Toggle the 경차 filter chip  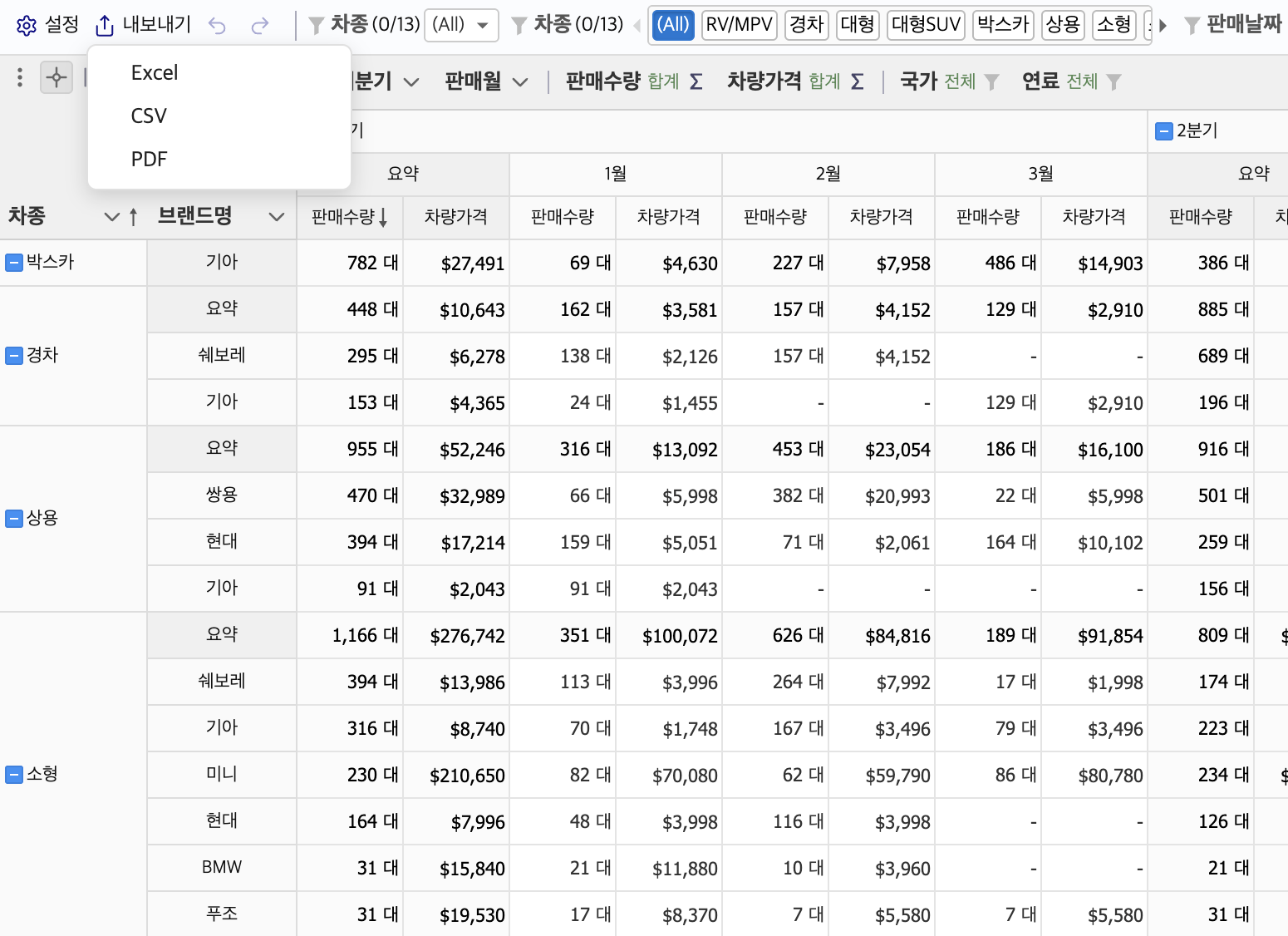point(806,25)
